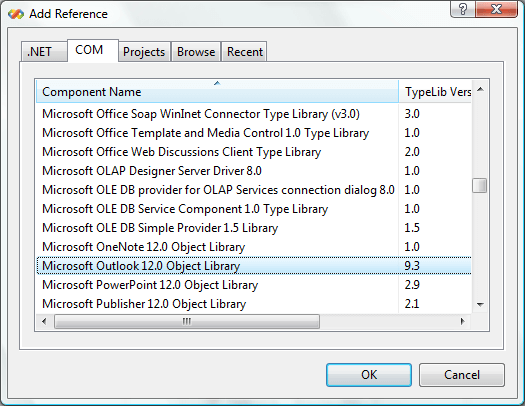Click version 2.1 in the Publisher row
This screenshot has width=525, height=406.
[412, 304]
